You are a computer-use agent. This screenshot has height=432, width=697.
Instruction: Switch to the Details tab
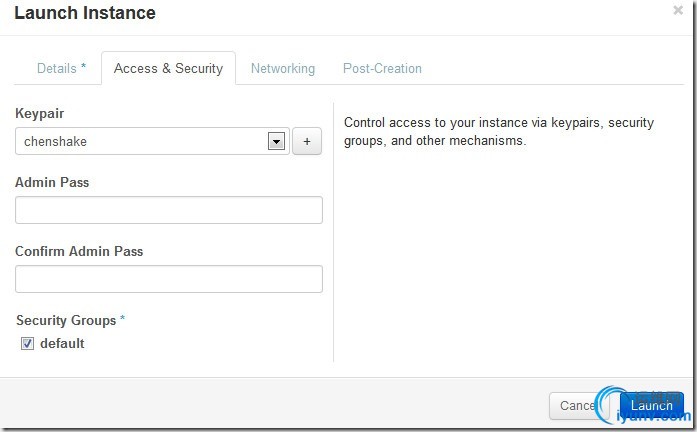pyautogui.click(x=61, y=69)
